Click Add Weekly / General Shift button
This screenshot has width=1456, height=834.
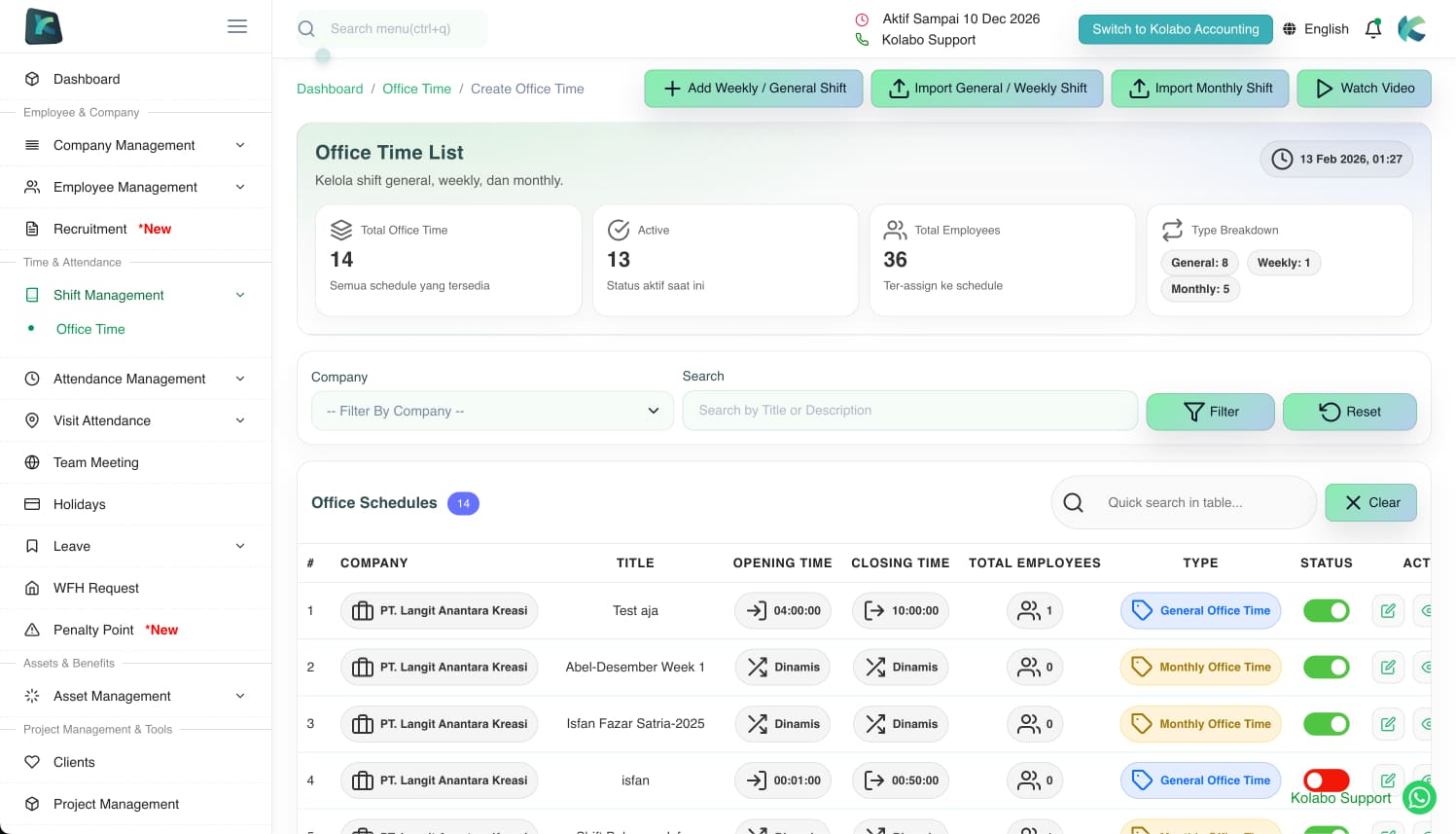click(x=754, y=89)
